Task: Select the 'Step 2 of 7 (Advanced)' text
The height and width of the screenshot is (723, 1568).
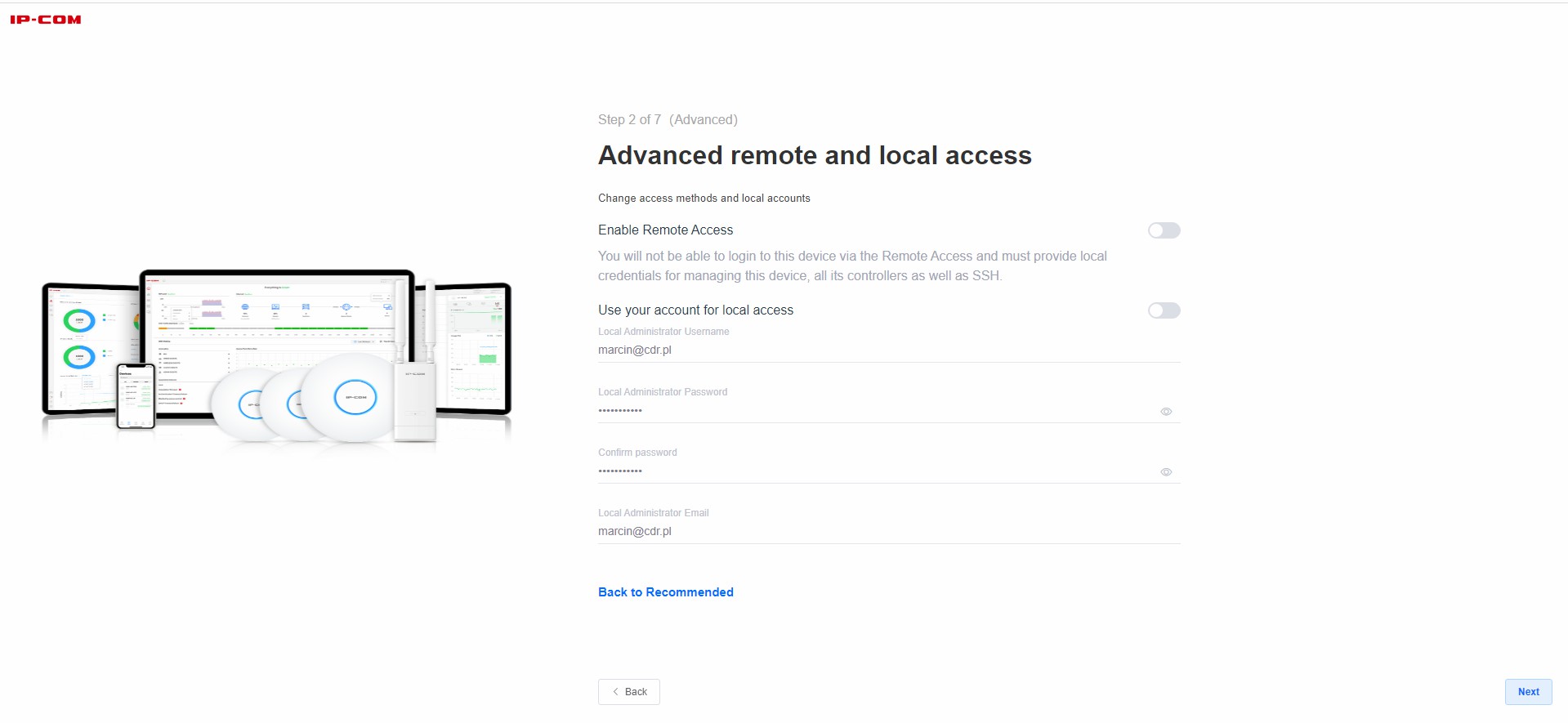Action: tap(668, 119)
